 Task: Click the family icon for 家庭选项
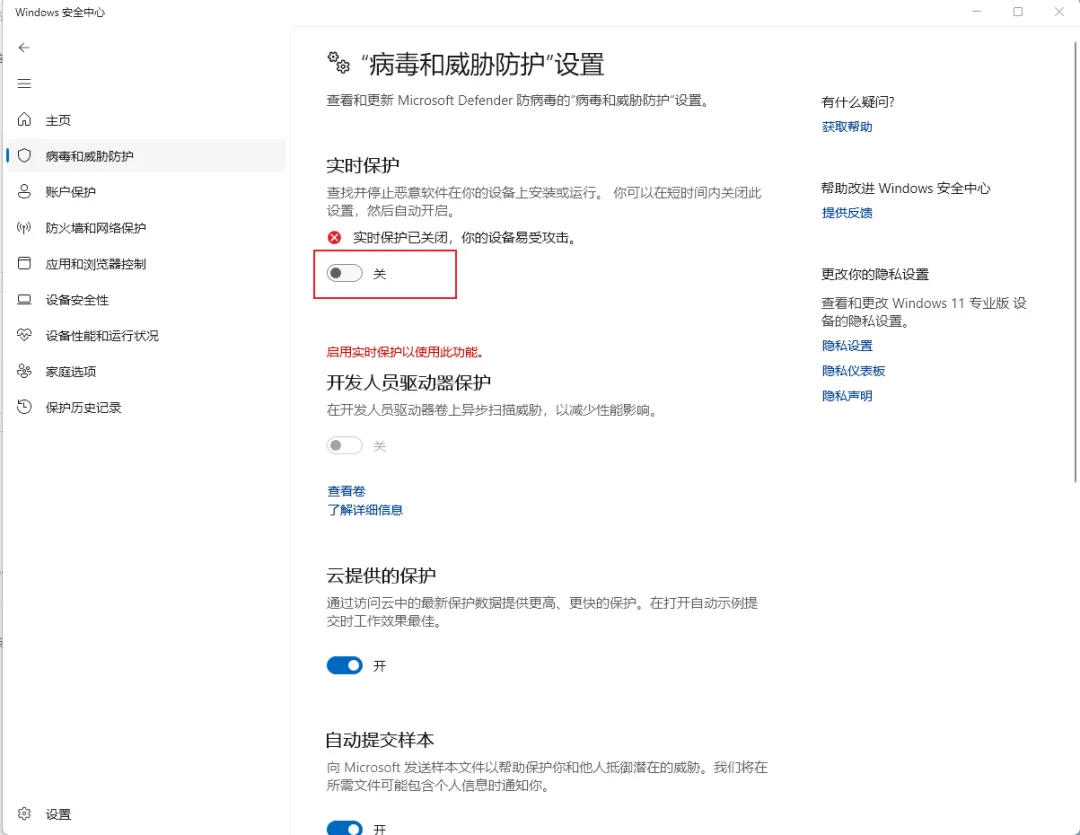[24, 371]
